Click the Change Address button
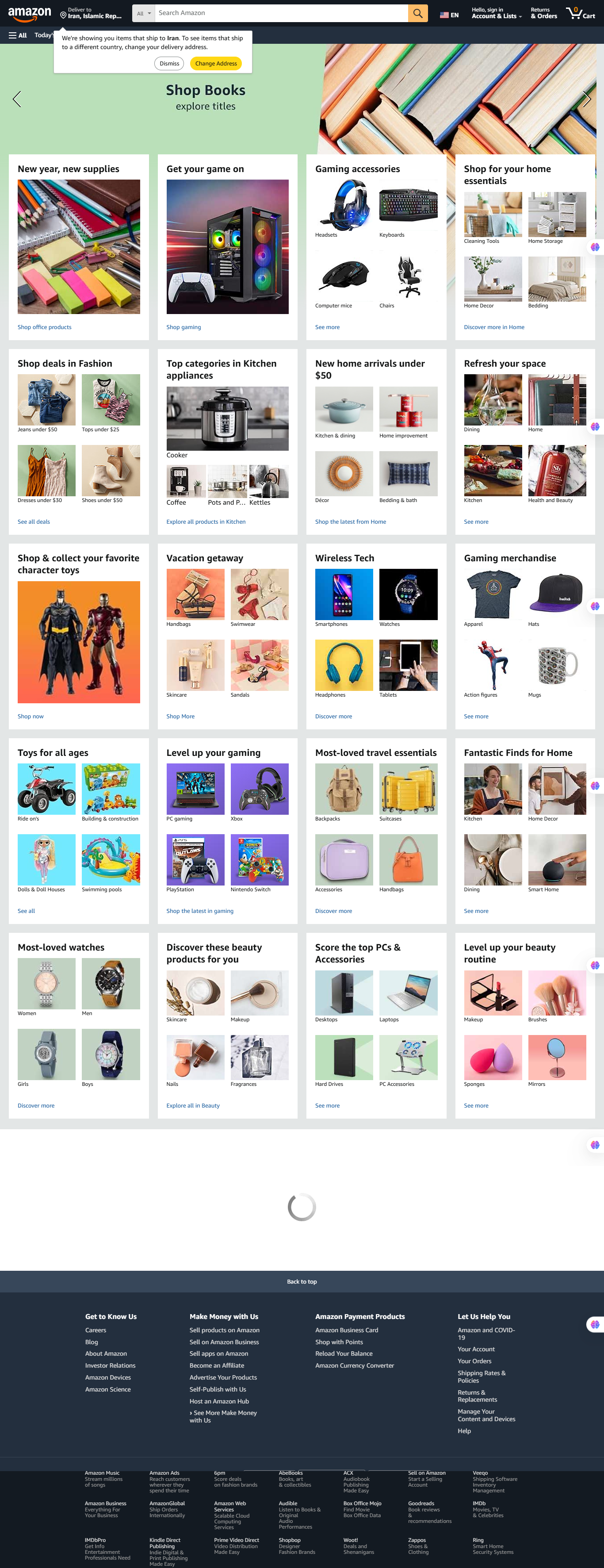Viewport: 604px width, 1568px height. (216, 63)
